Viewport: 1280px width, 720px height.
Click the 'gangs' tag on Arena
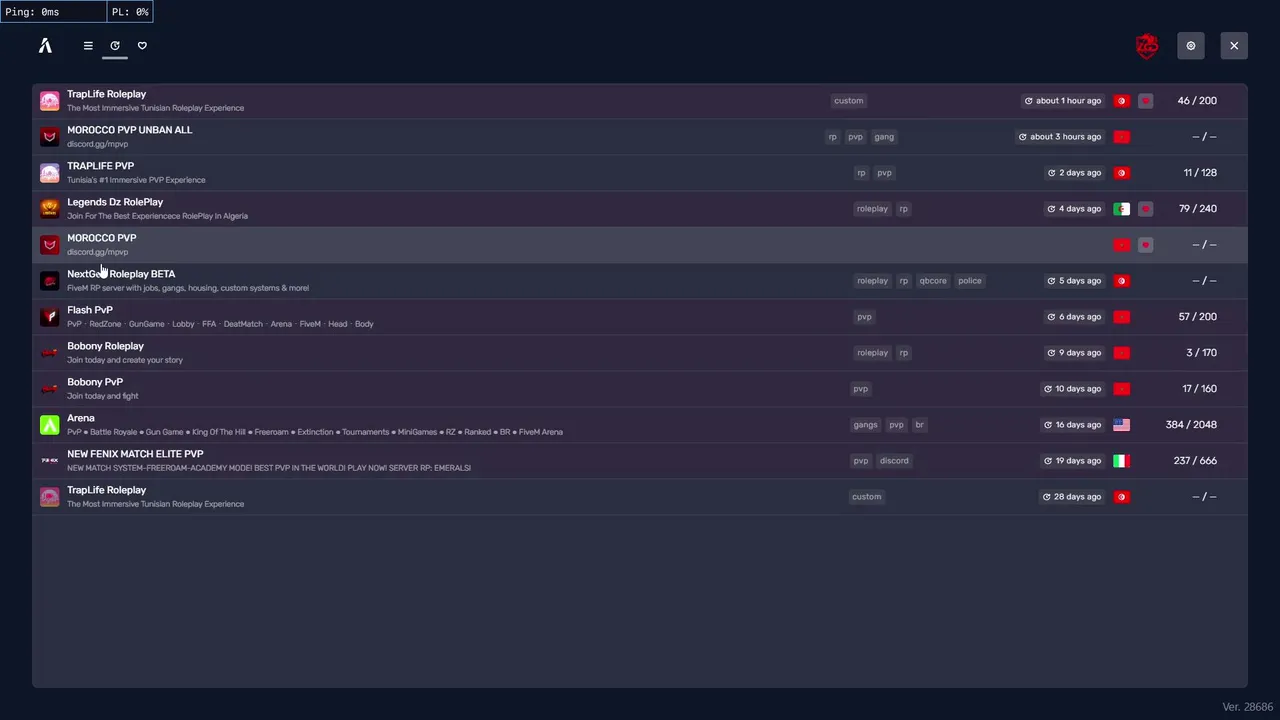[x=866, y=425]
